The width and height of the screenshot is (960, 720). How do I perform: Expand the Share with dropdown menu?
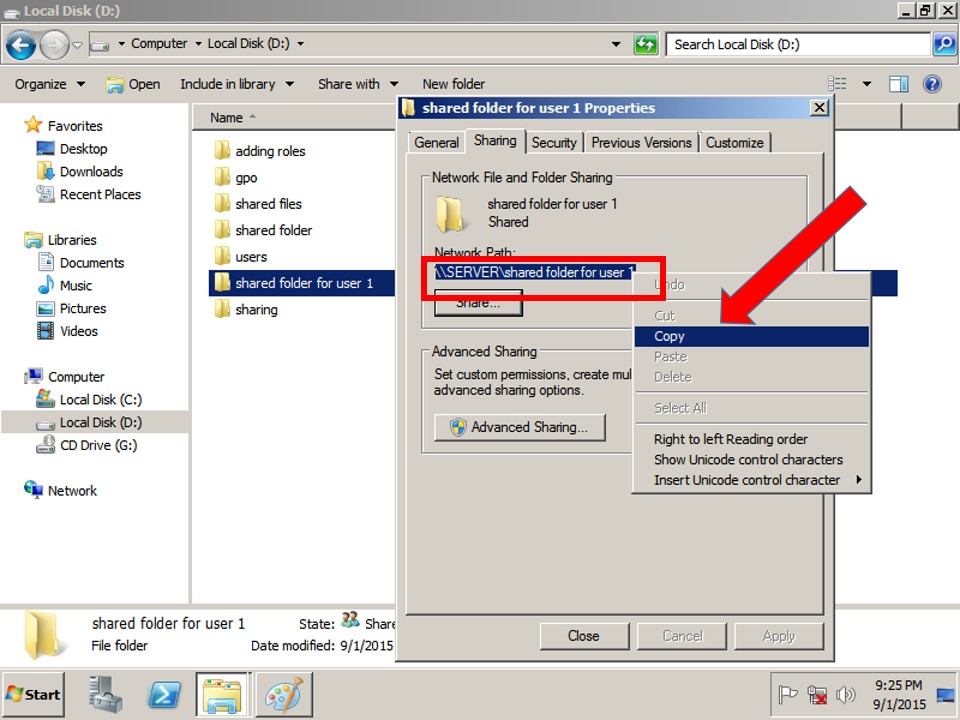point(393,84)
